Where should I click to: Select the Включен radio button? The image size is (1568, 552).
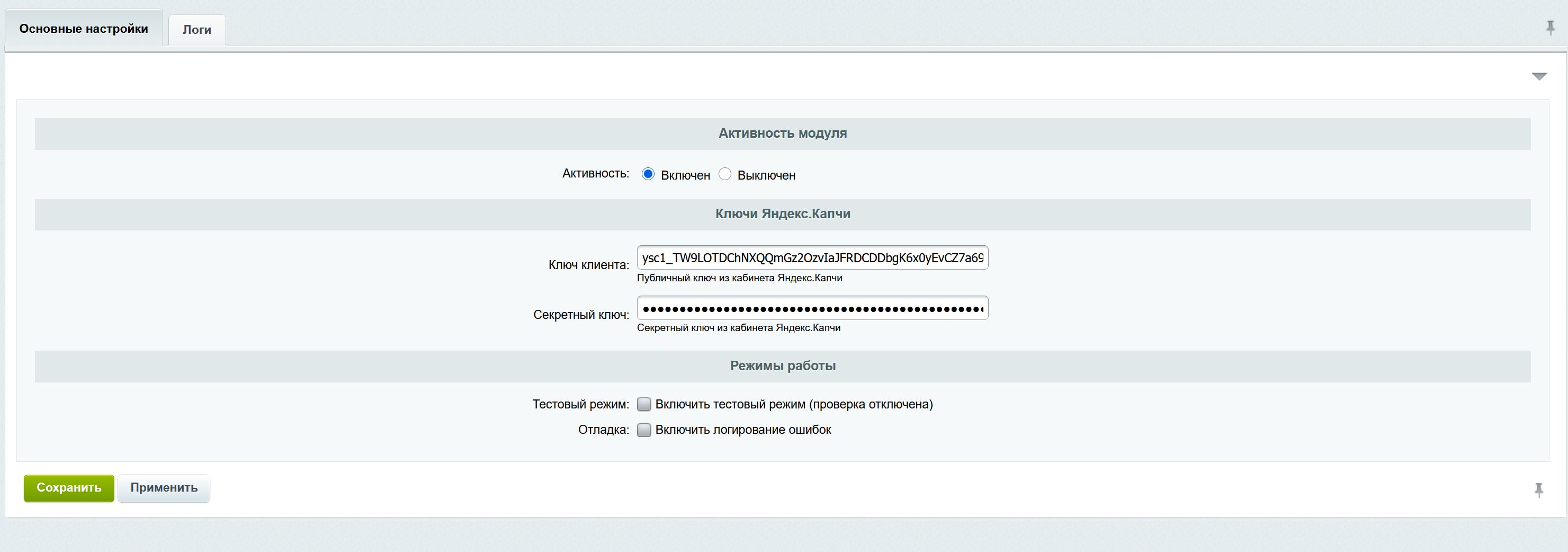(648, 175)
